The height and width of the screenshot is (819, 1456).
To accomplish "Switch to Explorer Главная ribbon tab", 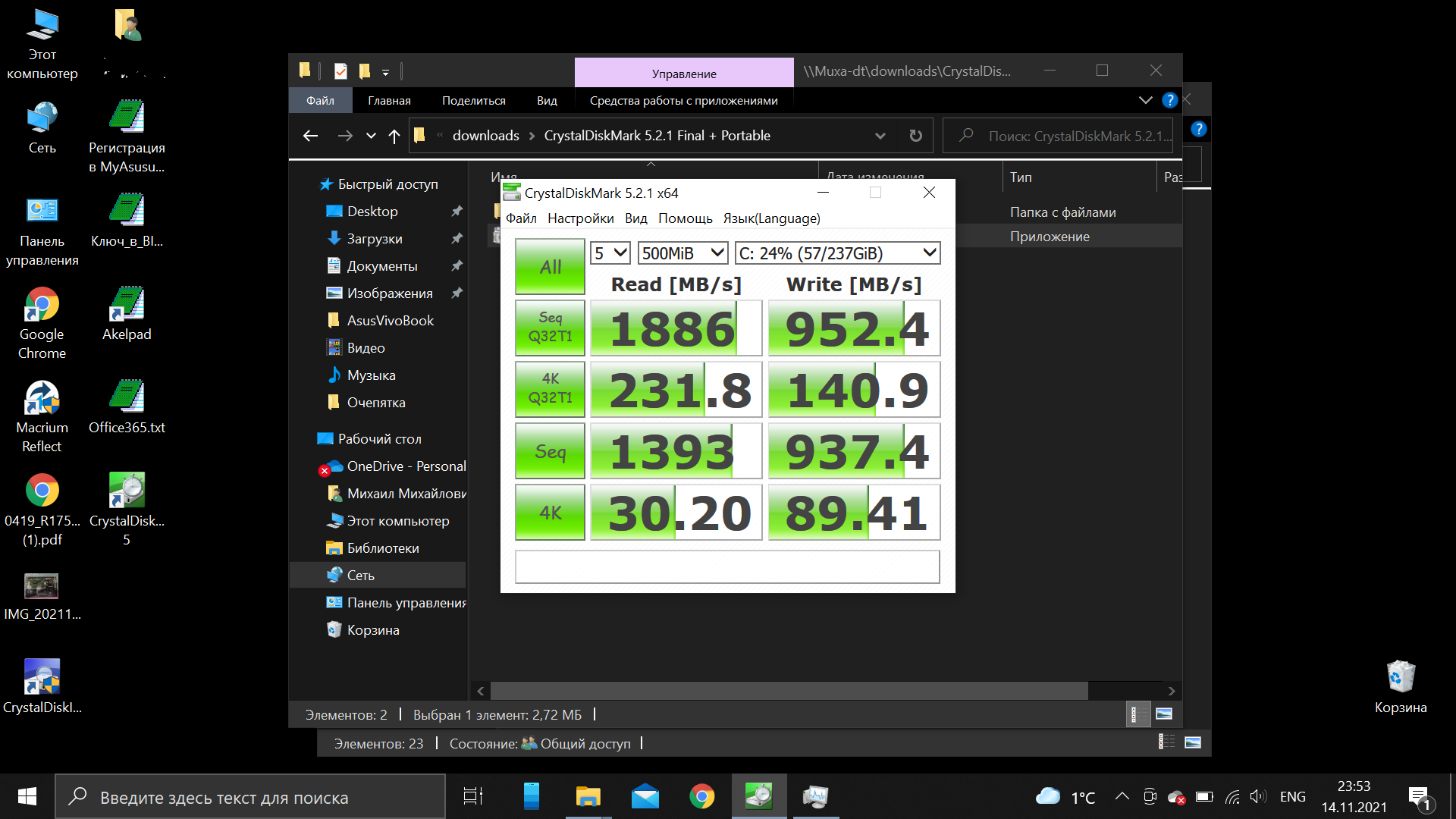I will click(x=389, y=101).
